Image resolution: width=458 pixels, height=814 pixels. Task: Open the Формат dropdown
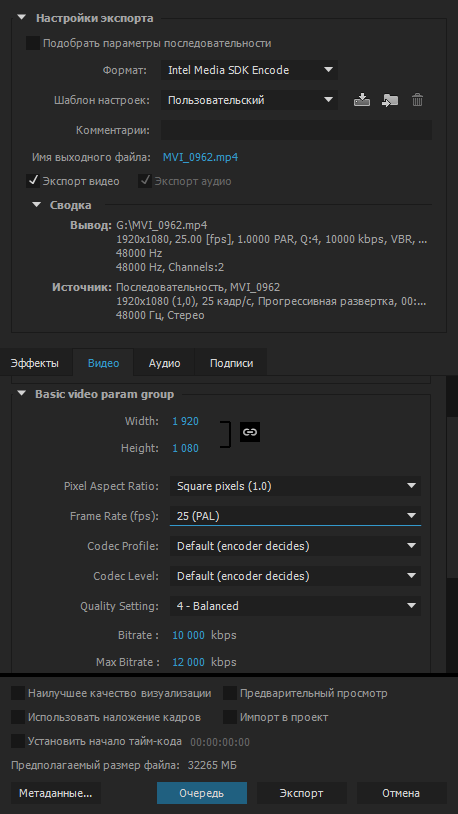(x=249, y=70)
